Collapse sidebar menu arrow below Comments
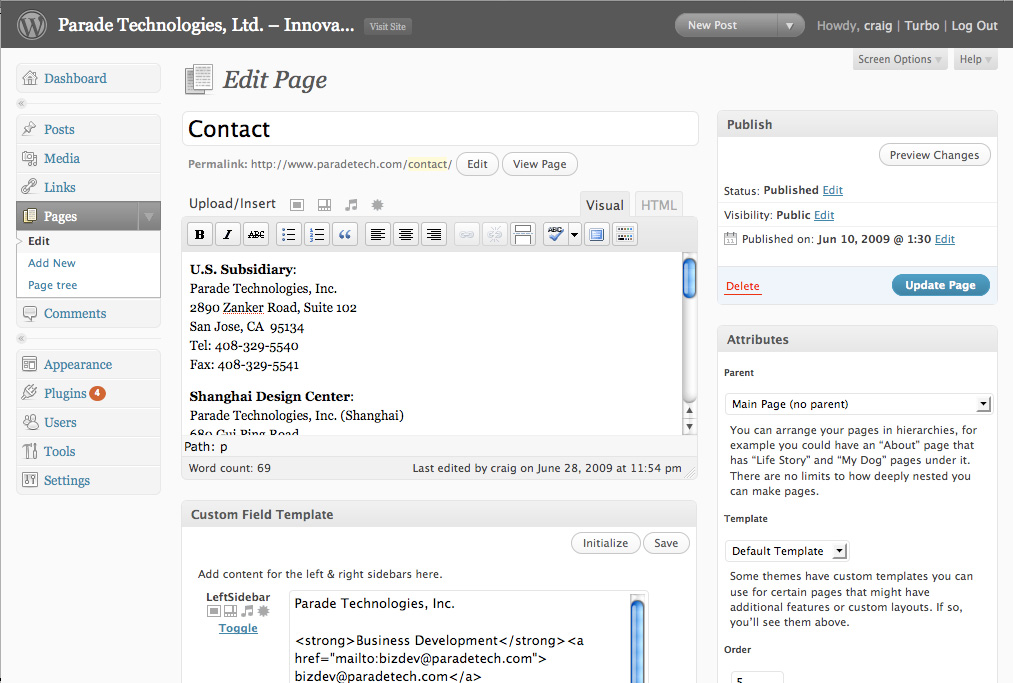Image resolution: width=1013 pixels, height=683 pixels. click(x=21, y=338)
